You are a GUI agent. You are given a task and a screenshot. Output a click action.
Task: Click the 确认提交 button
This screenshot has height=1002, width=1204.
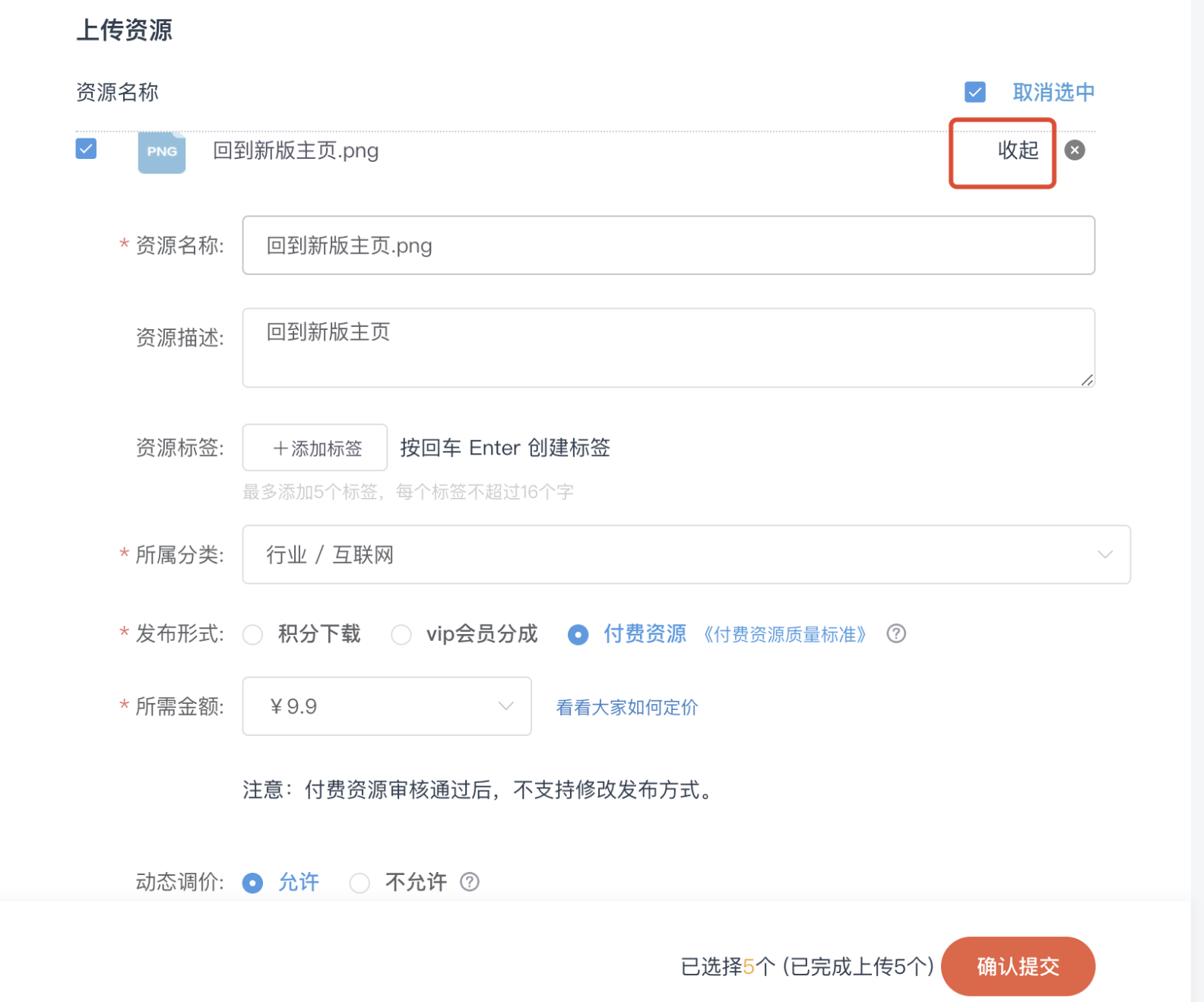point(1018,966)
